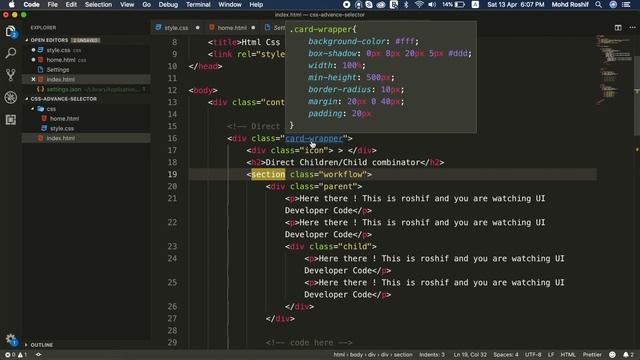Switch to the home.html editor tab
640x360 pixels.
coord(232,28)
